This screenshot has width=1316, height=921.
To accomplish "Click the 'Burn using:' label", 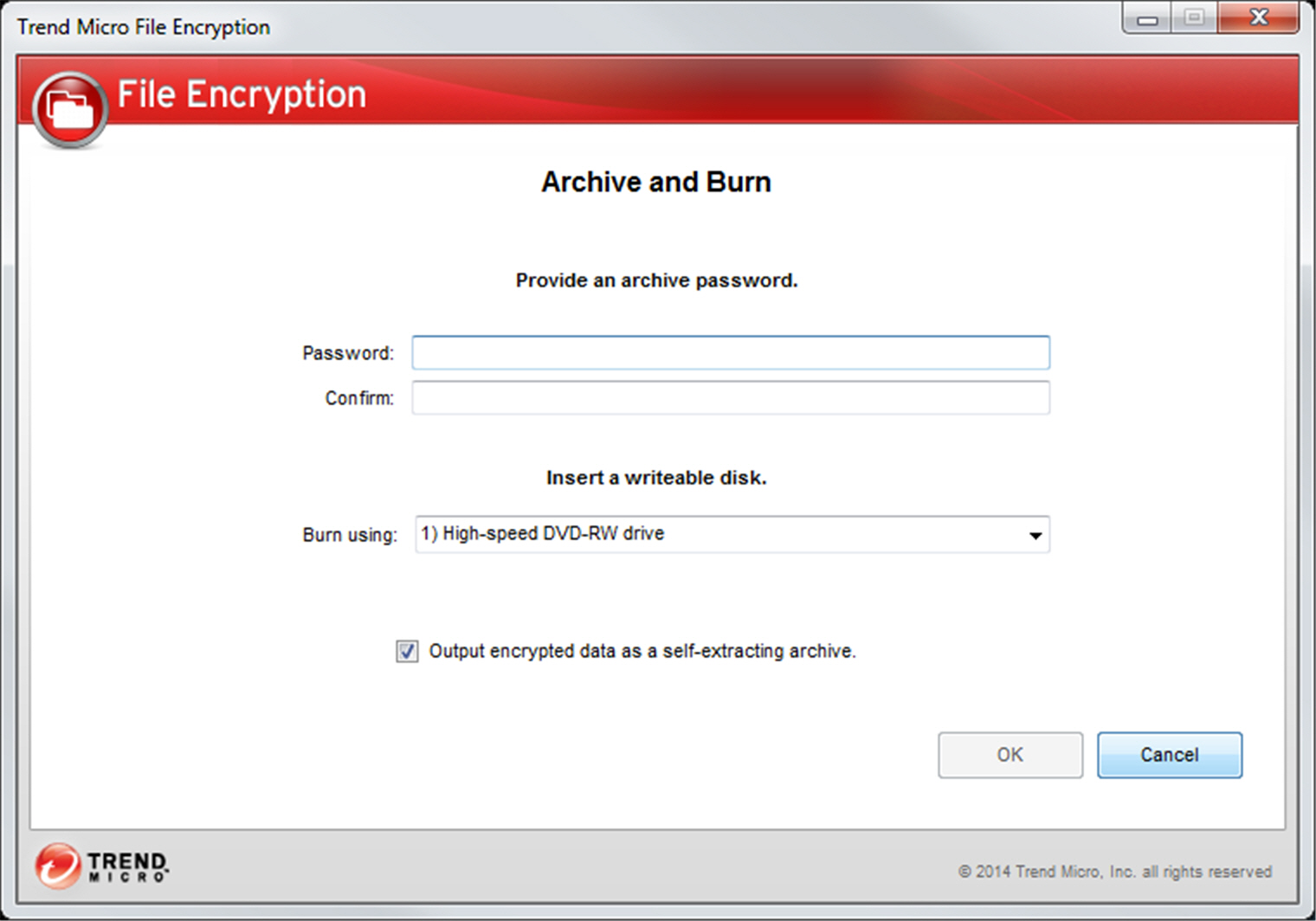I will [349, 535].
